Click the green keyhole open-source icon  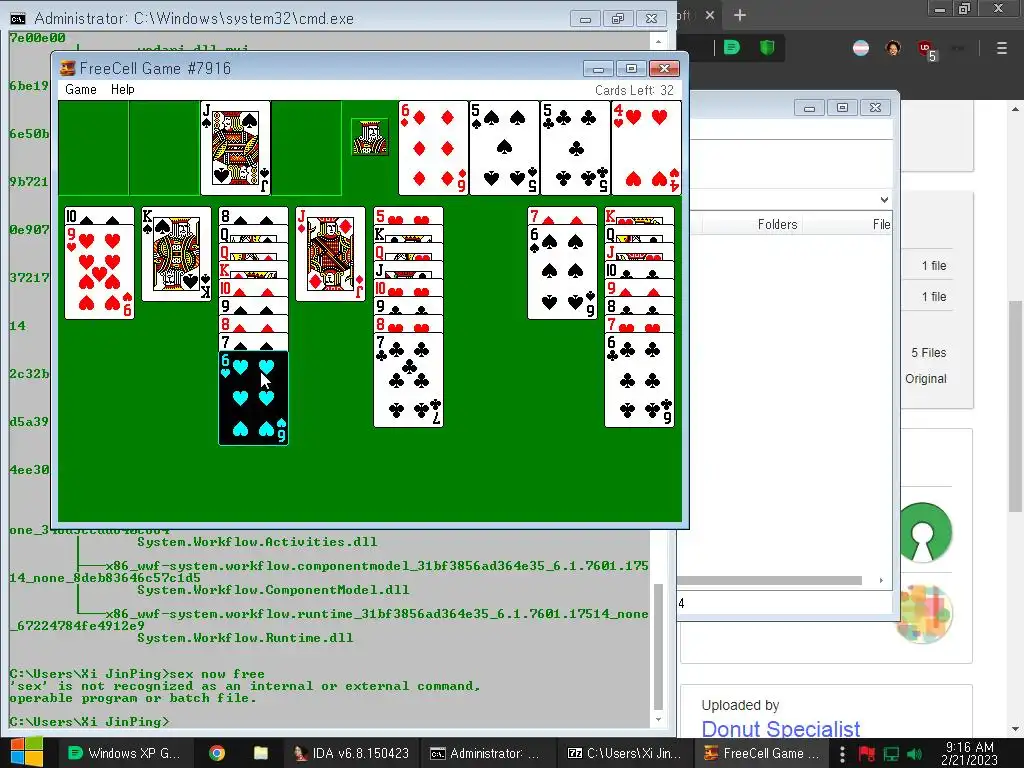923,532
